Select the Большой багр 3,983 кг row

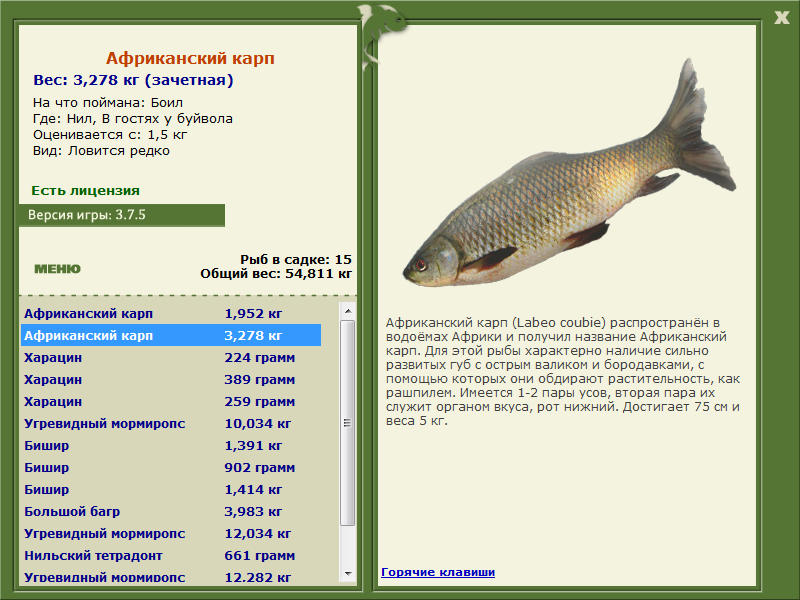pyautogui.click(x=171, y=511)
